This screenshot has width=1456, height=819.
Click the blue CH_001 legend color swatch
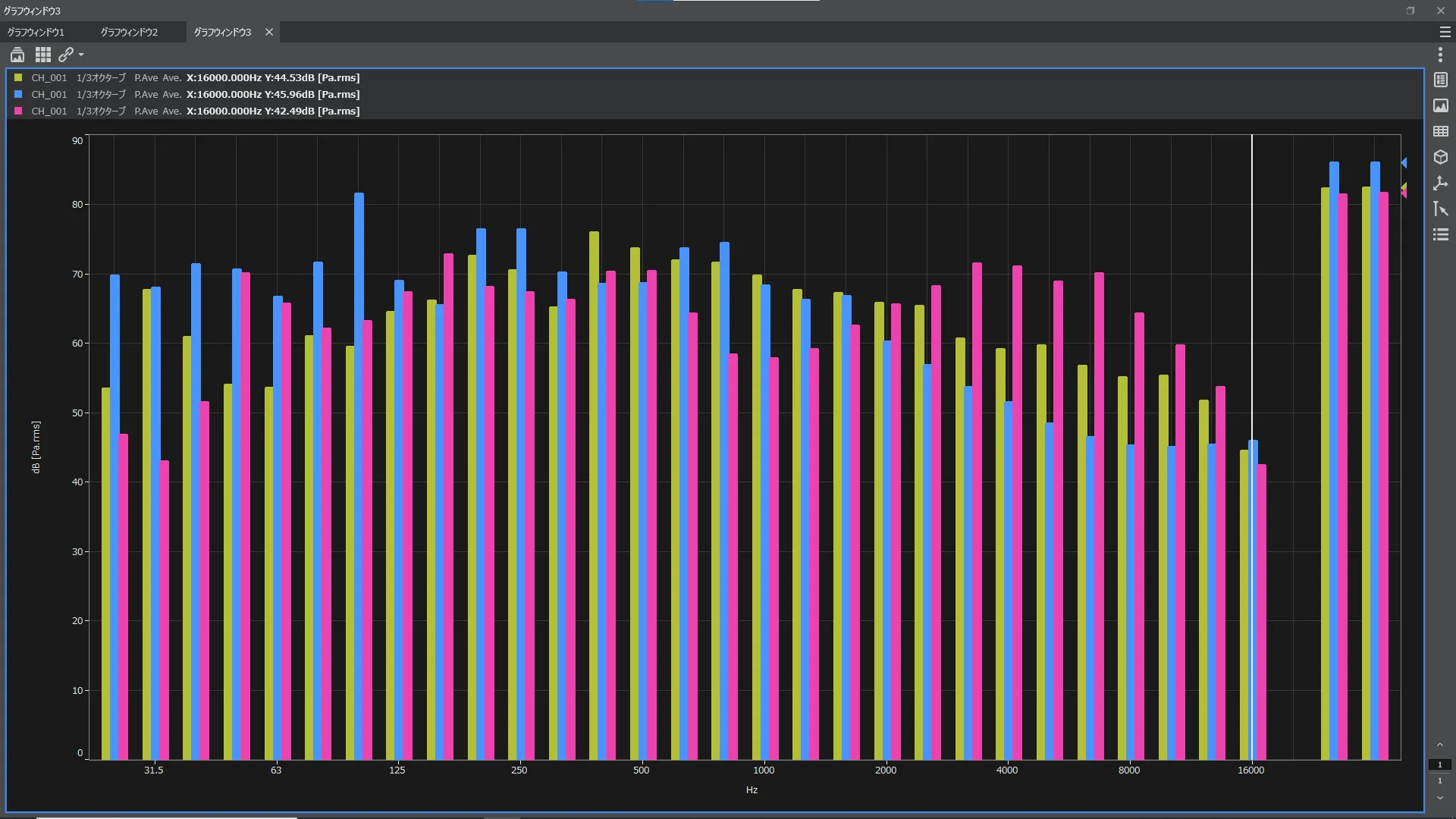tap(18, 94)
